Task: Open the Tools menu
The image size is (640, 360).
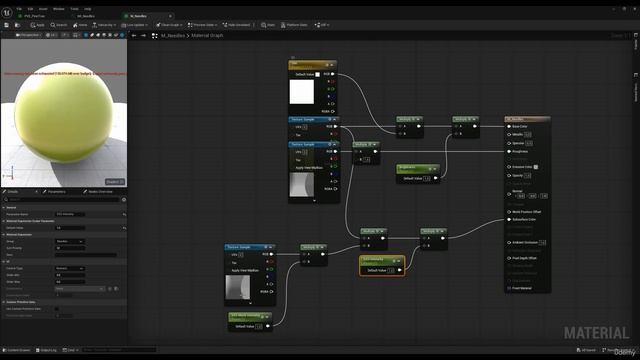Action: pyautogui.click(x=74, y=9)
